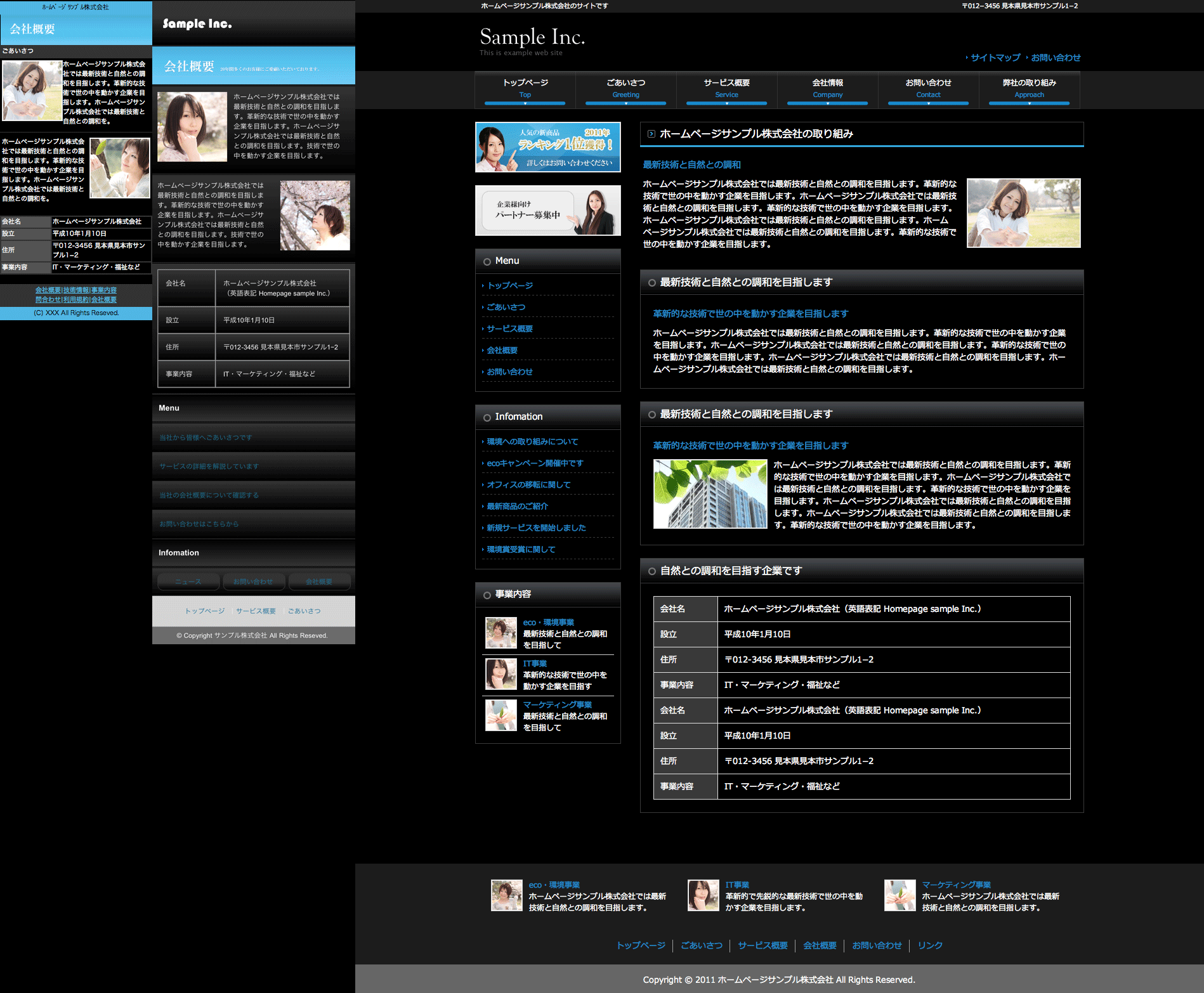Screen dimensions: 1204x993
Task: Click the square arrow icon beside 取り組み heading
Action: click(x=651, y=134)
